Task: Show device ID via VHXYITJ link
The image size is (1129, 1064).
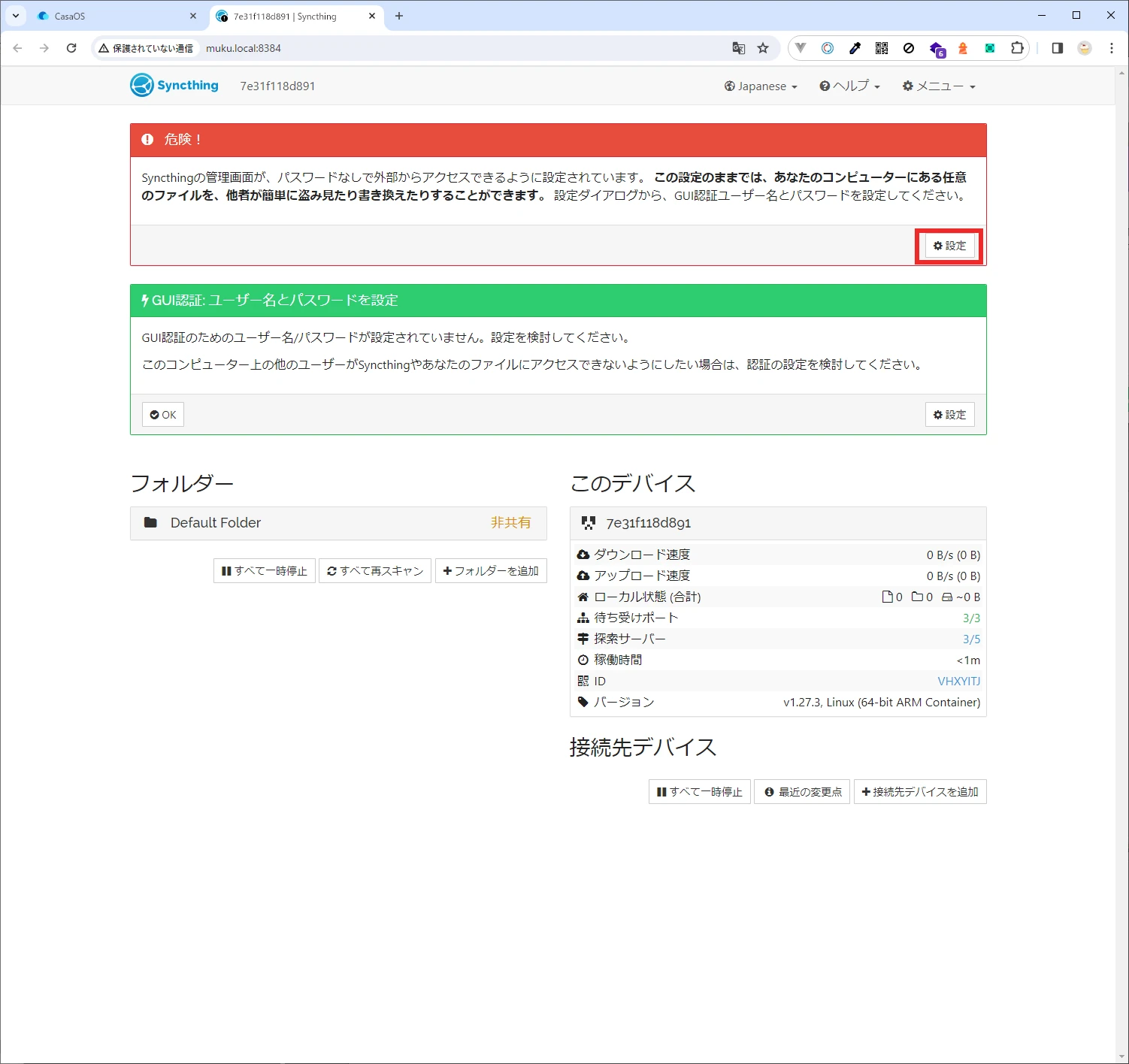Action: click(958, 681)
